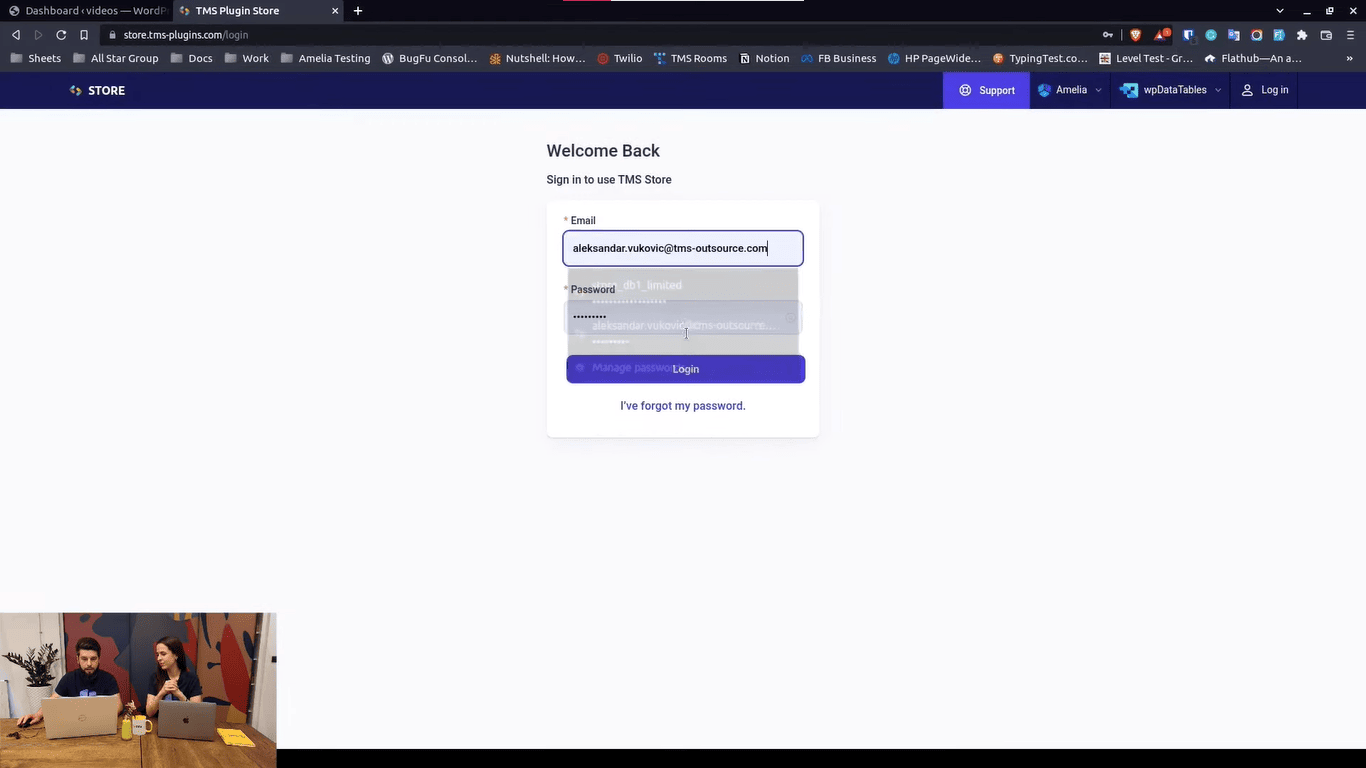The height and width of the screenshot is (768, 1366).
Task: Open the browser hamburger main menu
Action: coord(1350,35)
